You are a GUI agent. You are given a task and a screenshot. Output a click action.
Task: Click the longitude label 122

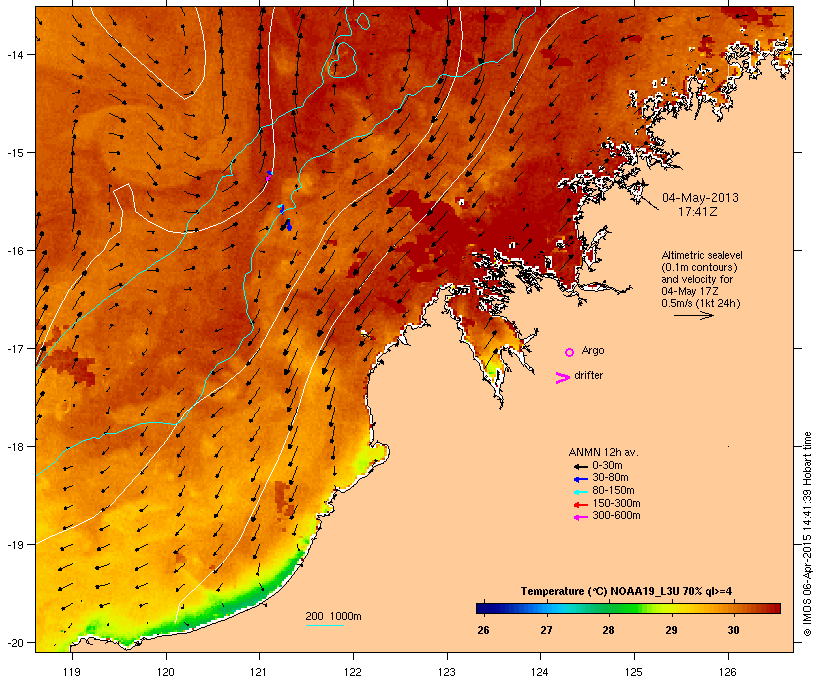(353, 672)
